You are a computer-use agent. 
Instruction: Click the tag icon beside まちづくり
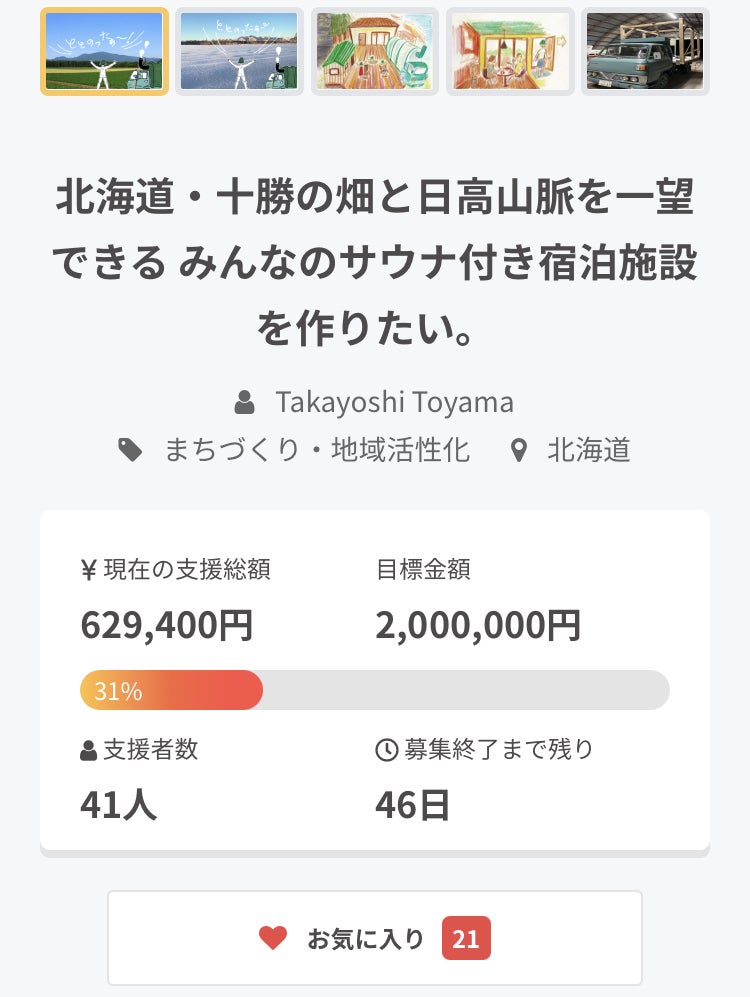click(130, 450)
